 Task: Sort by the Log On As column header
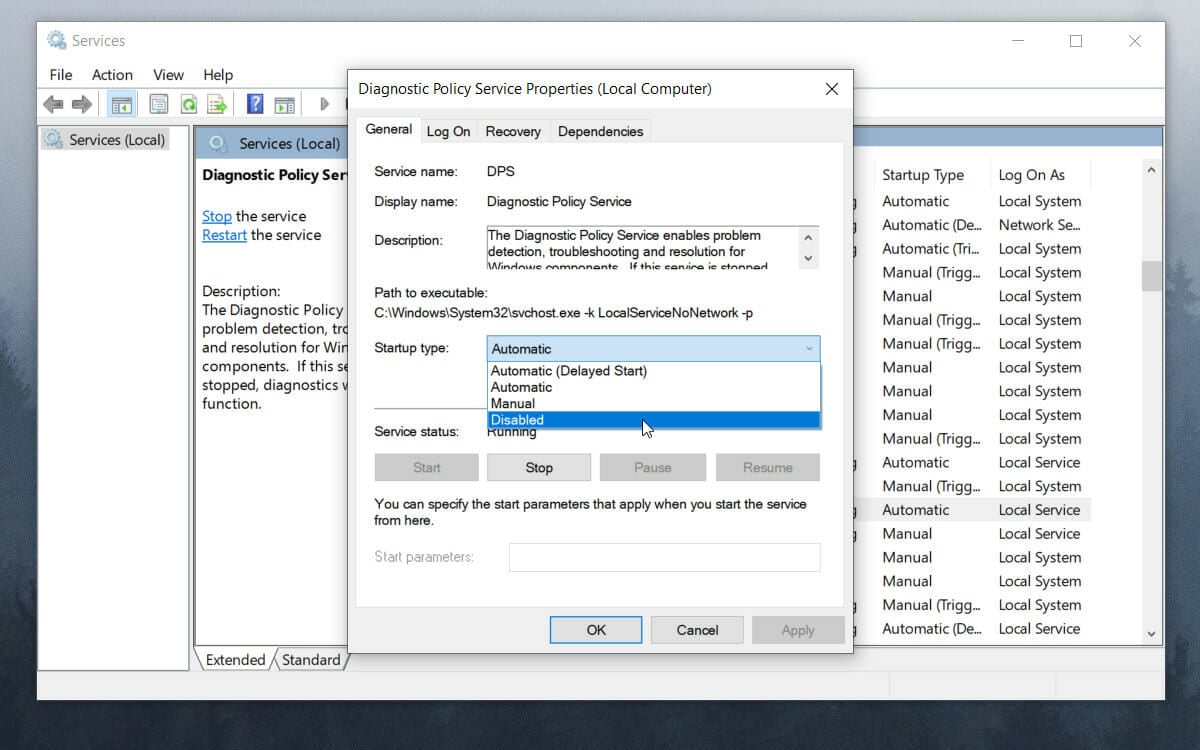pos(1032,175)
